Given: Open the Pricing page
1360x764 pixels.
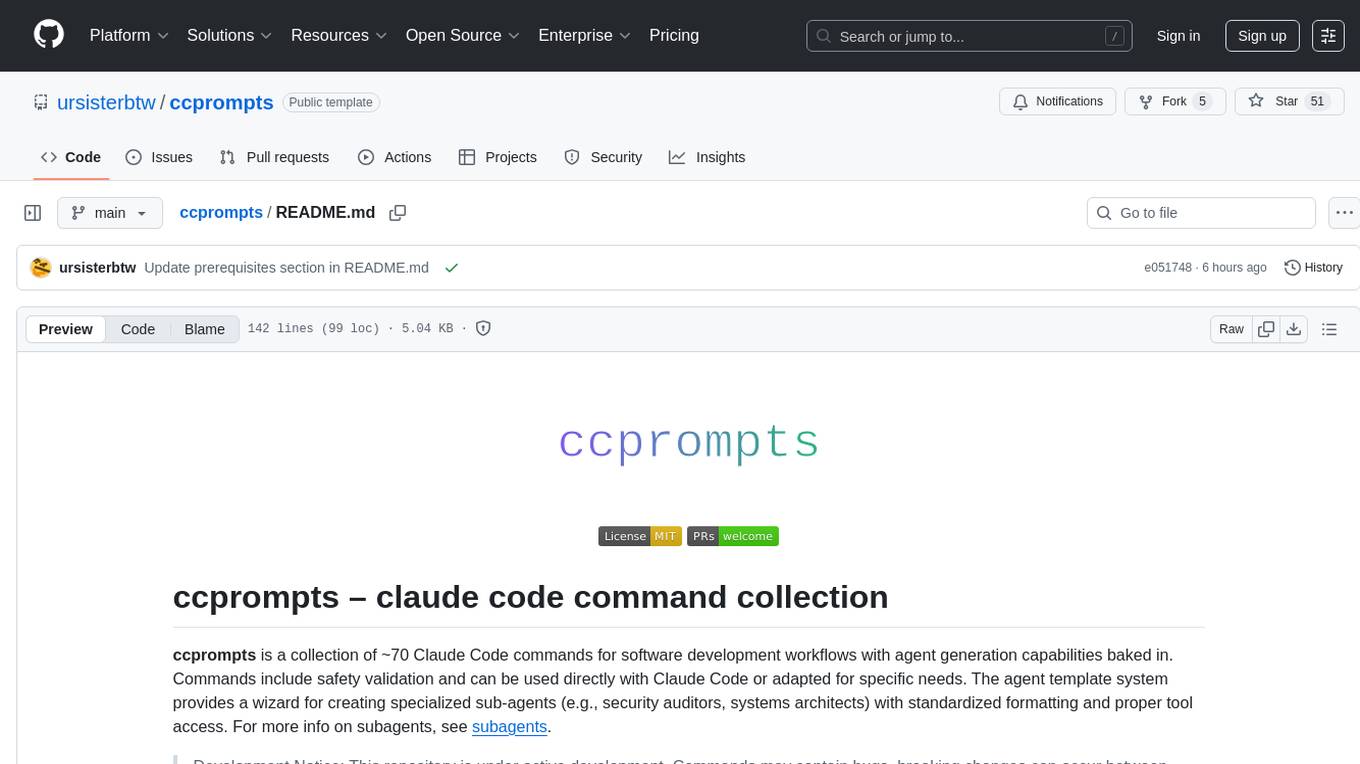Looking at the screenshot, I should 674,35.
